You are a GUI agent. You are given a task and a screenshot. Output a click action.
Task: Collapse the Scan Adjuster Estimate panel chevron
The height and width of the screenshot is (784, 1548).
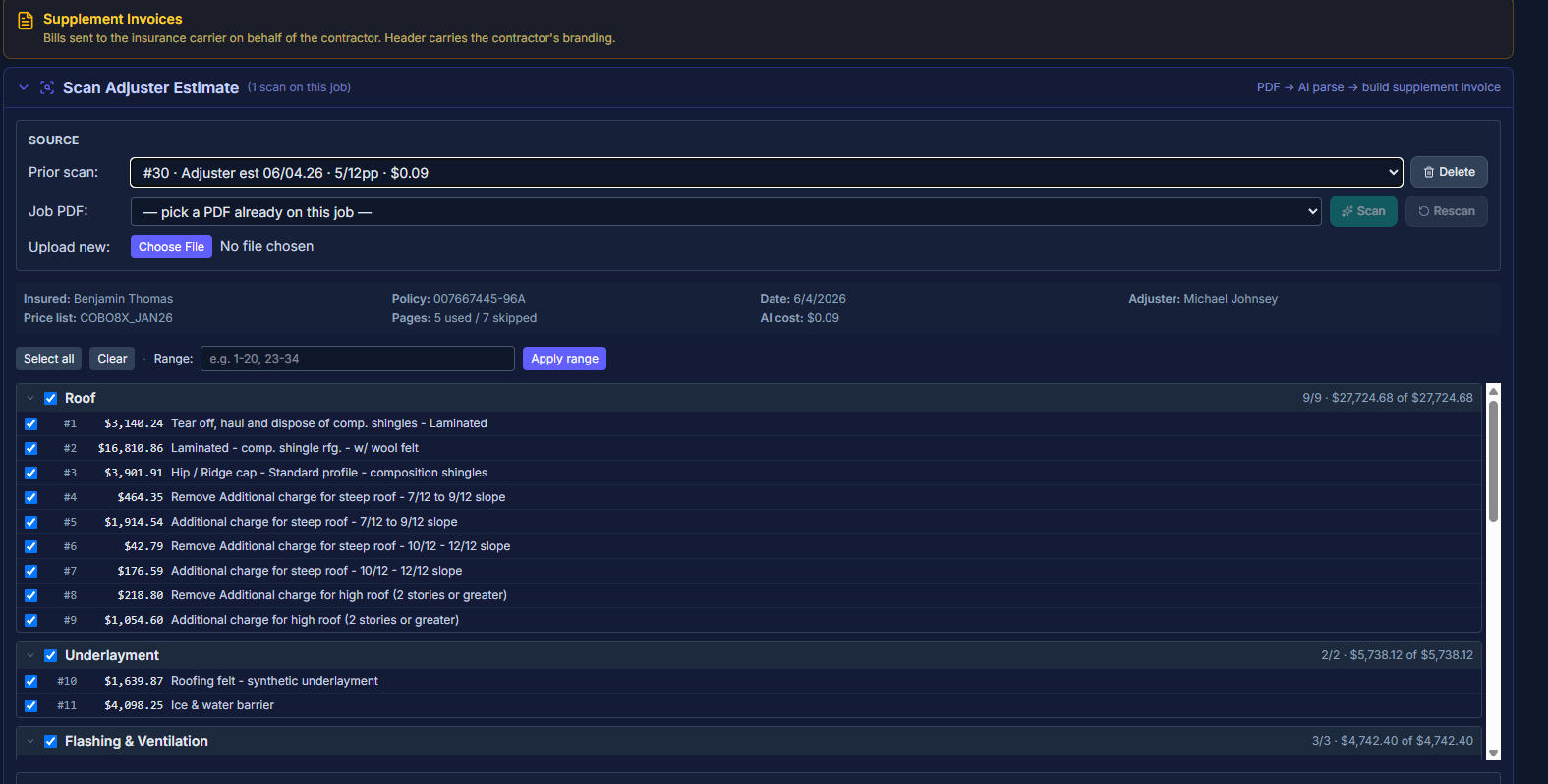tap(24, 87)
